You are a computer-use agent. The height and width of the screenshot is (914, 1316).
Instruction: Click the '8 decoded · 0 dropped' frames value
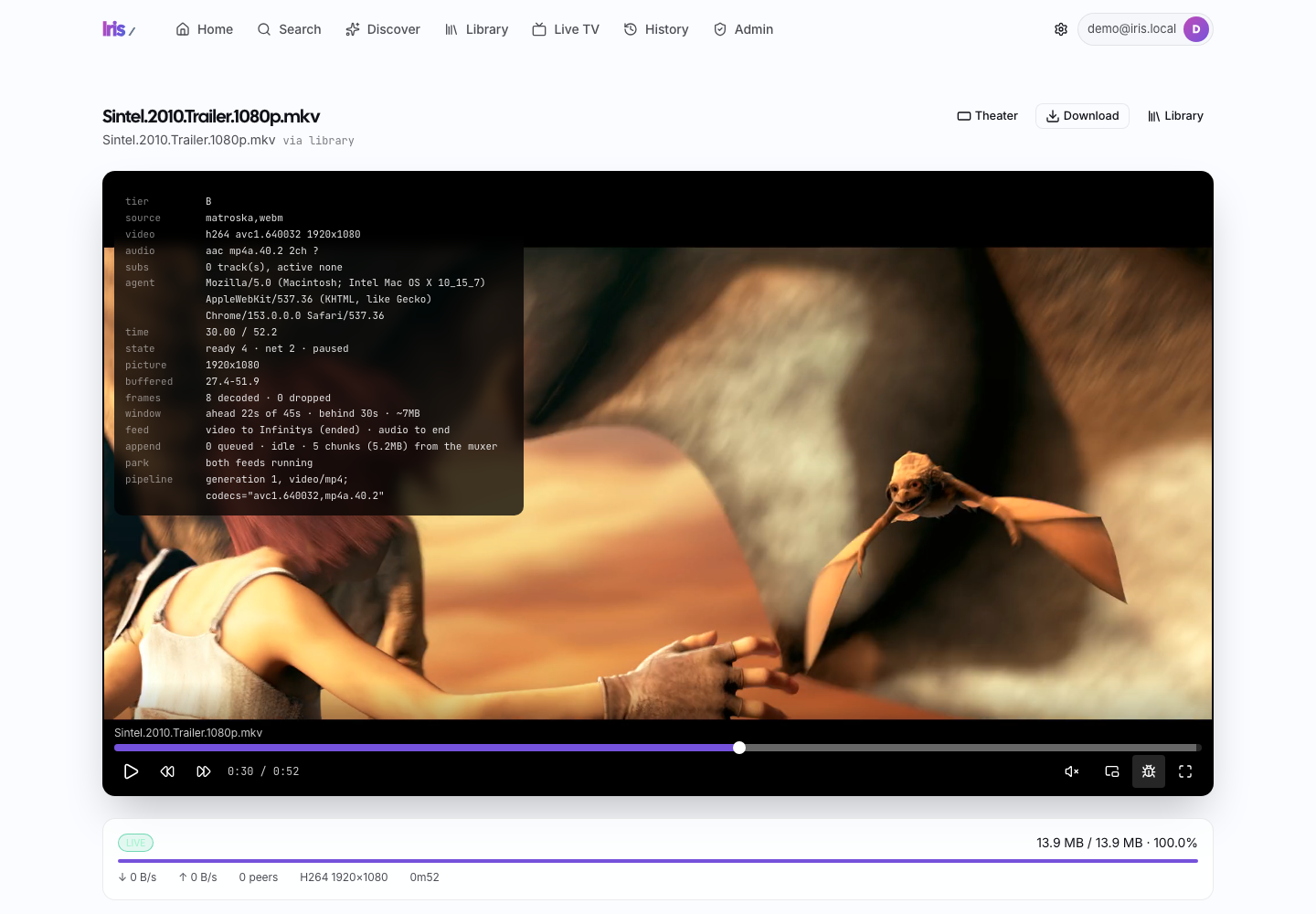click(268, 399)
